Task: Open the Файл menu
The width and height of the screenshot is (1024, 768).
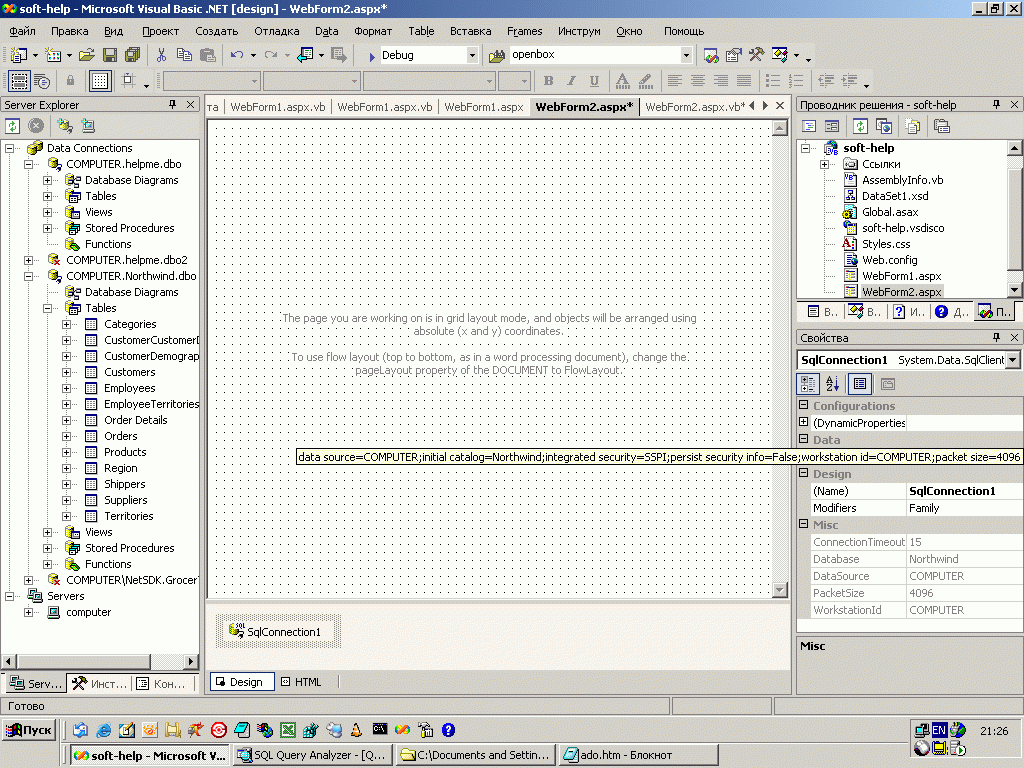Action: point(22,31)
